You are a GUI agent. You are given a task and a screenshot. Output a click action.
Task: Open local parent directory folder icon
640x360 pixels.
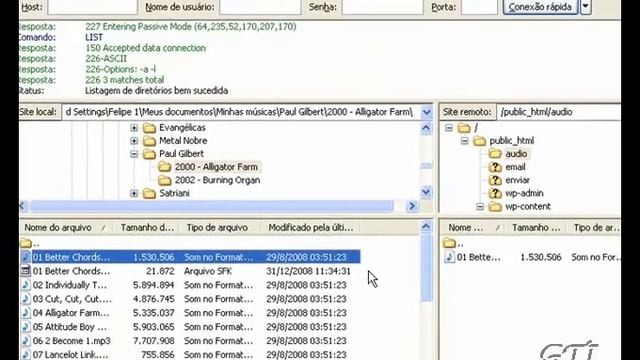click(x=26, y=243)
